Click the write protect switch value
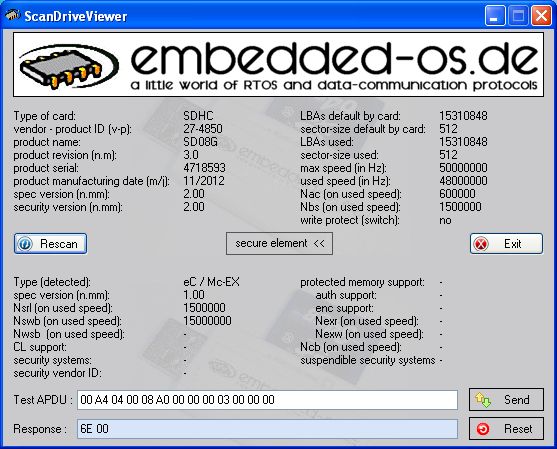Viewport: 557px width, 449px height. coord(445,220)
